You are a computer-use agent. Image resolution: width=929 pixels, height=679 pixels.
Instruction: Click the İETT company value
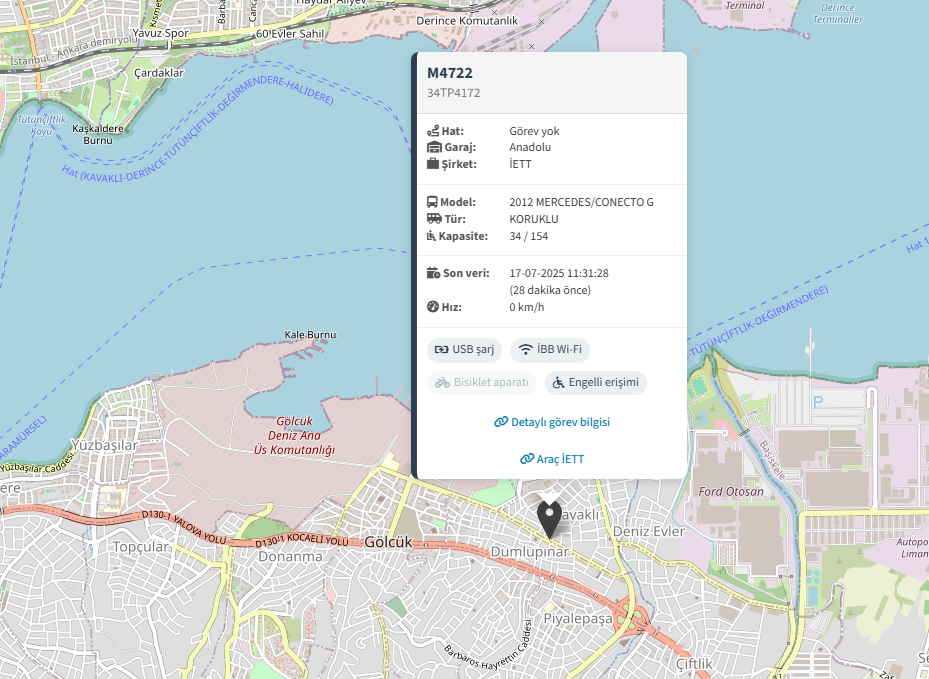point(521,164)
